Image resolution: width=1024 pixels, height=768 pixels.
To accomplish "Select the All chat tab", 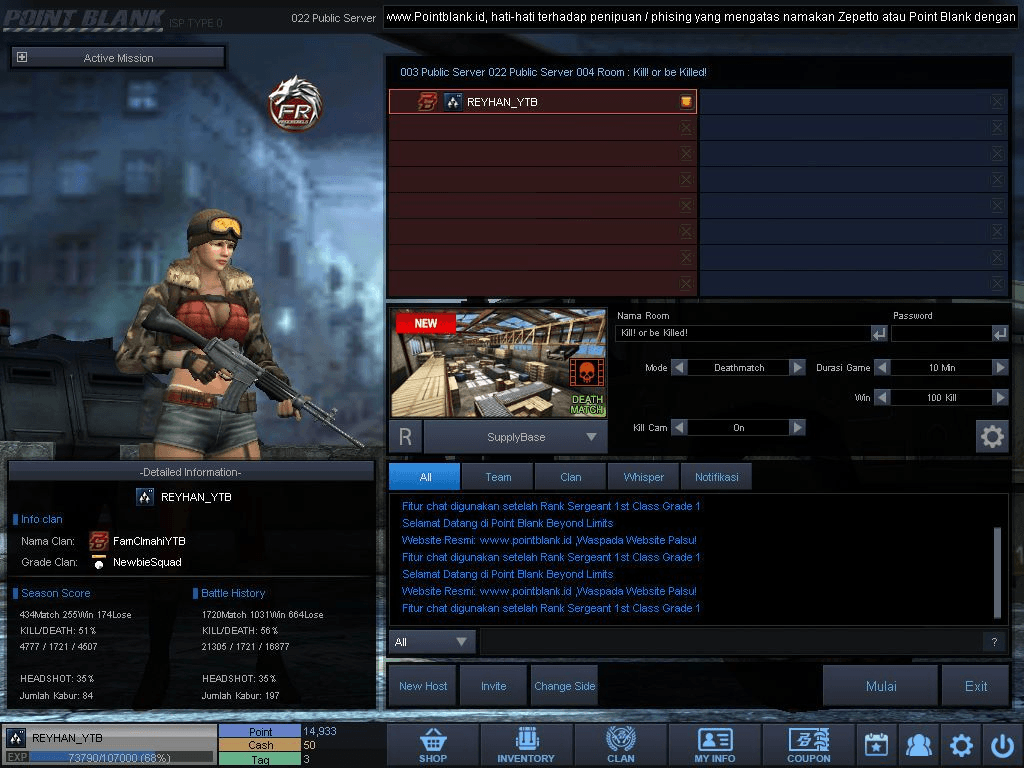I will (x=424, y=477).
